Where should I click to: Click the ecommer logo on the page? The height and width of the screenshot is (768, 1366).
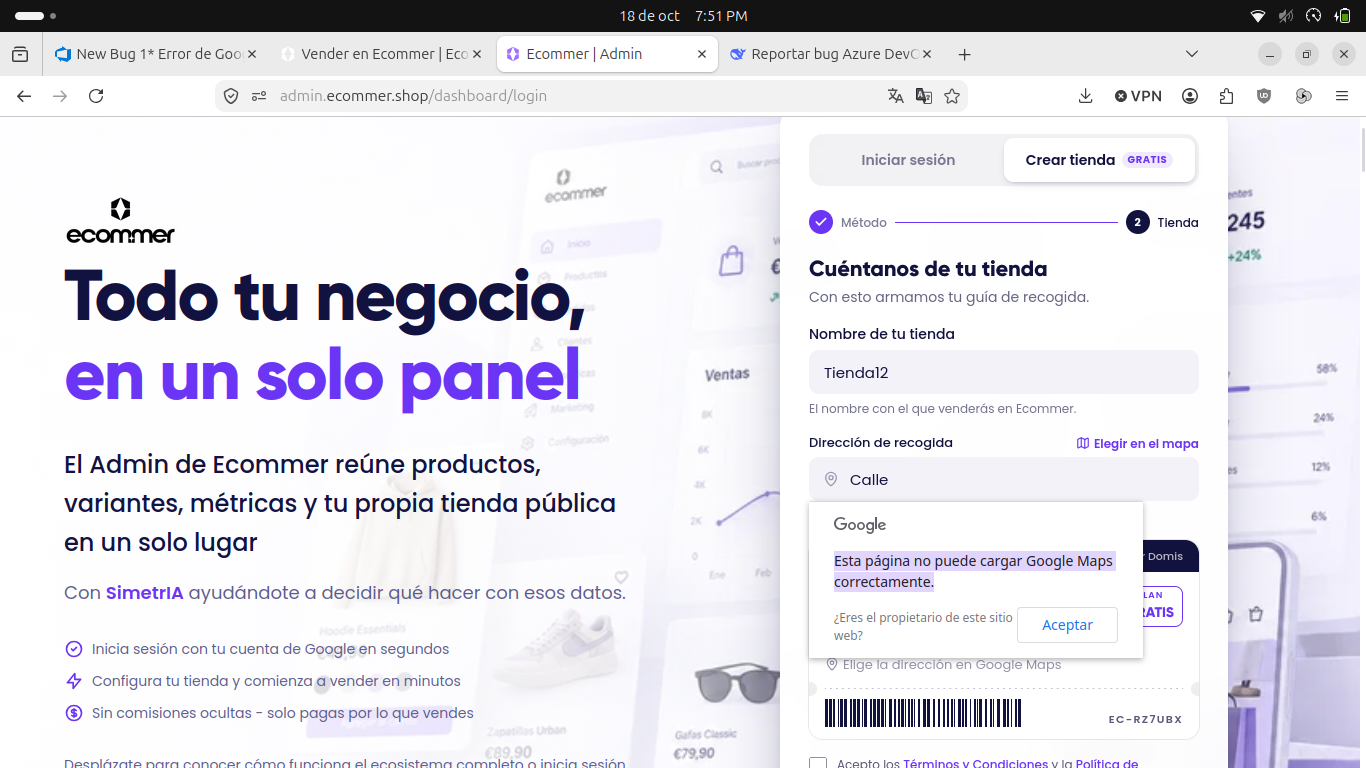121,221
